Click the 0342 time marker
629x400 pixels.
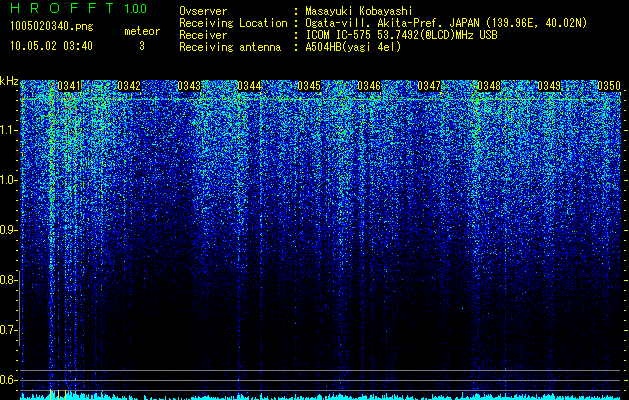[x=129, y=86]
